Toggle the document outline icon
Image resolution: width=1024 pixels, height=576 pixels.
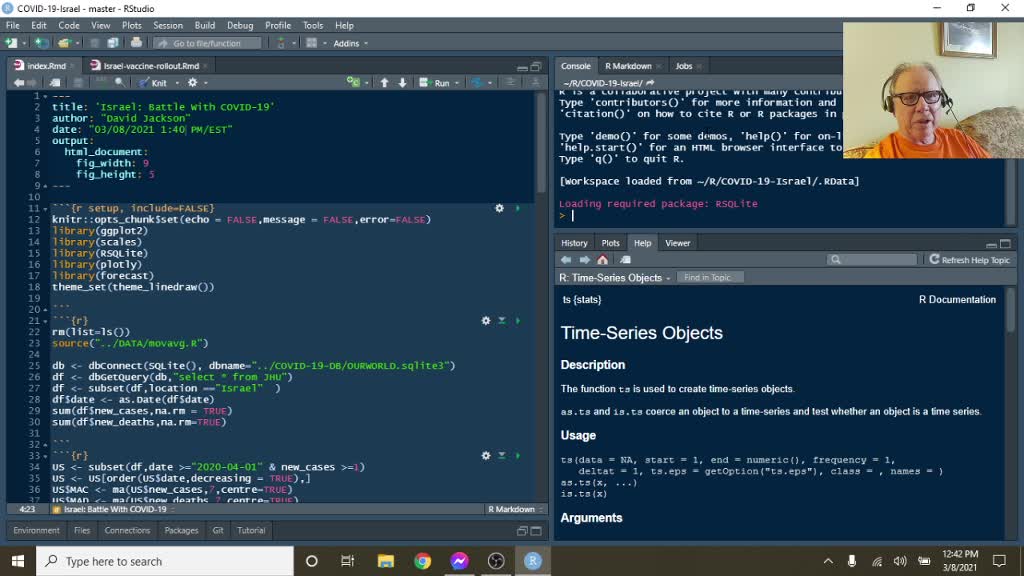pos(535,82)
